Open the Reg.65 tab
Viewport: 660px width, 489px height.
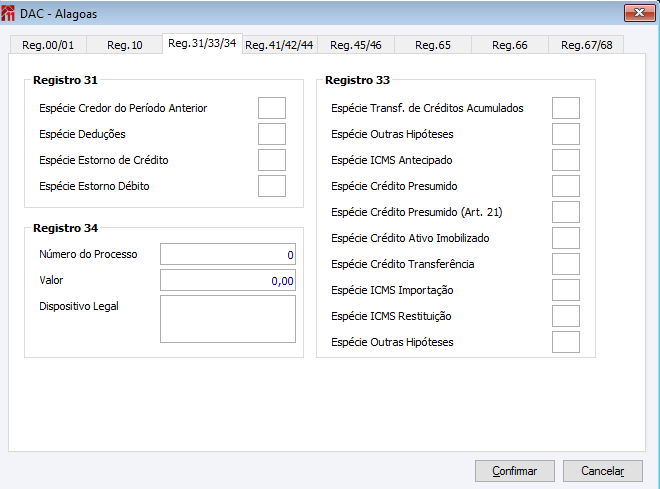[432, 45]
